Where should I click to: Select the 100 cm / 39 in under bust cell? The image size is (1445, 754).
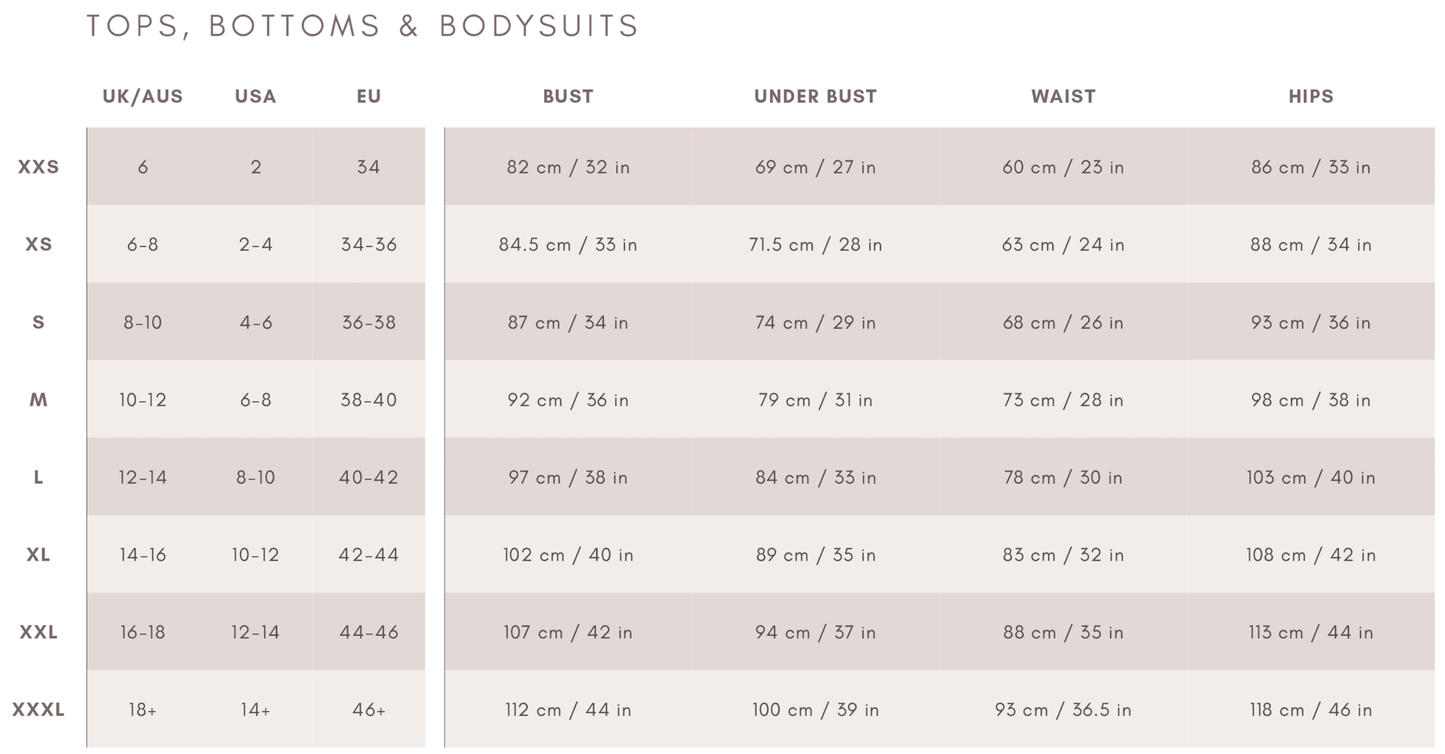(815, 710)
